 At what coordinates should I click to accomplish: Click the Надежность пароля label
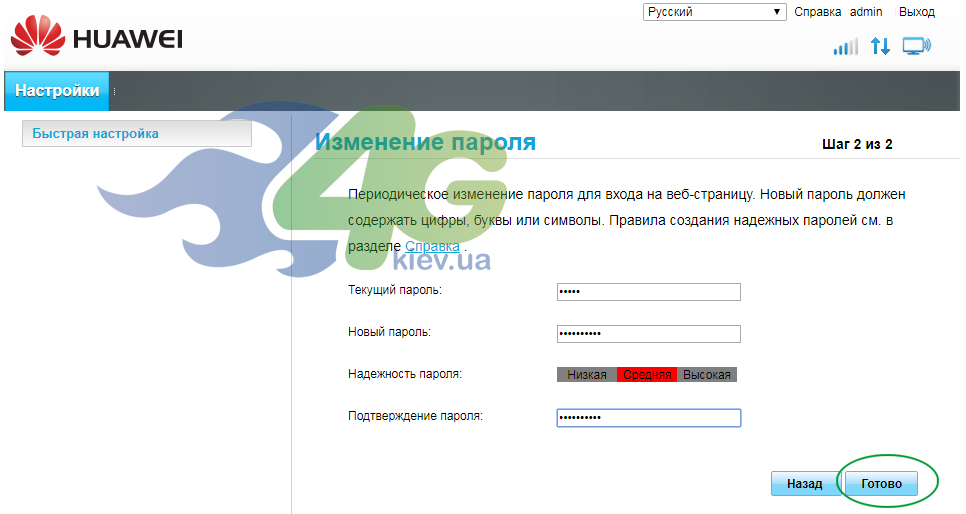405,374
